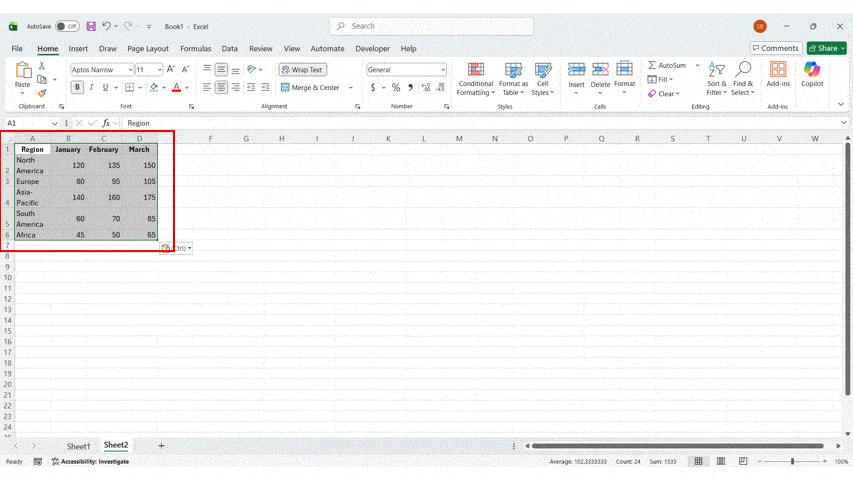The image size is (853, 480).
Task: Apply center horizontal alignment
Action: (221, 87)
